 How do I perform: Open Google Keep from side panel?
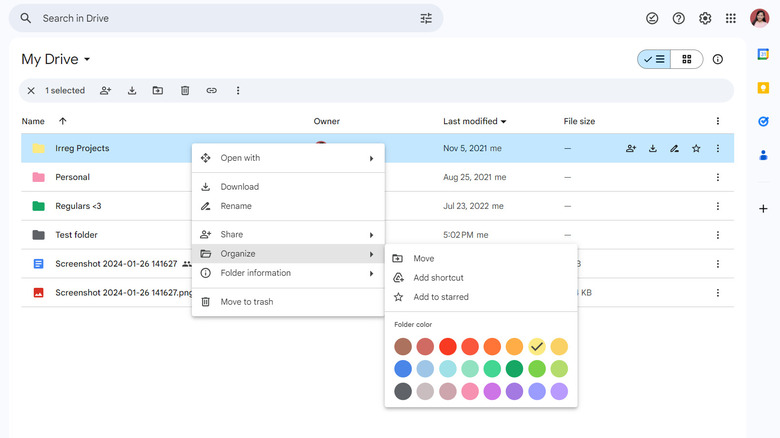763,88
